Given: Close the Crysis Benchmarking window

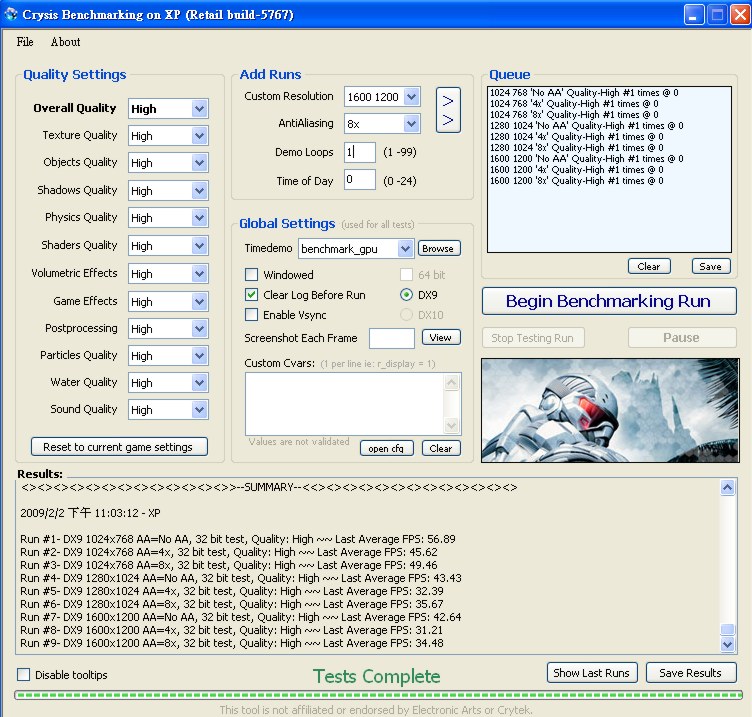Looking at the screenshot, I should coord(740,15).
